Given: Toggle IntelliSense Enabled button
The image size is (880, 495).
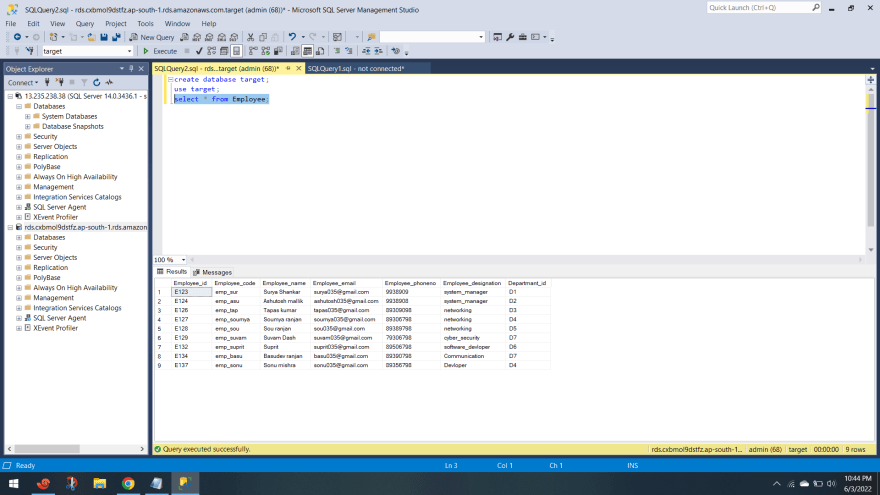Looking at the screenshot, I should (x=236, y=51).
